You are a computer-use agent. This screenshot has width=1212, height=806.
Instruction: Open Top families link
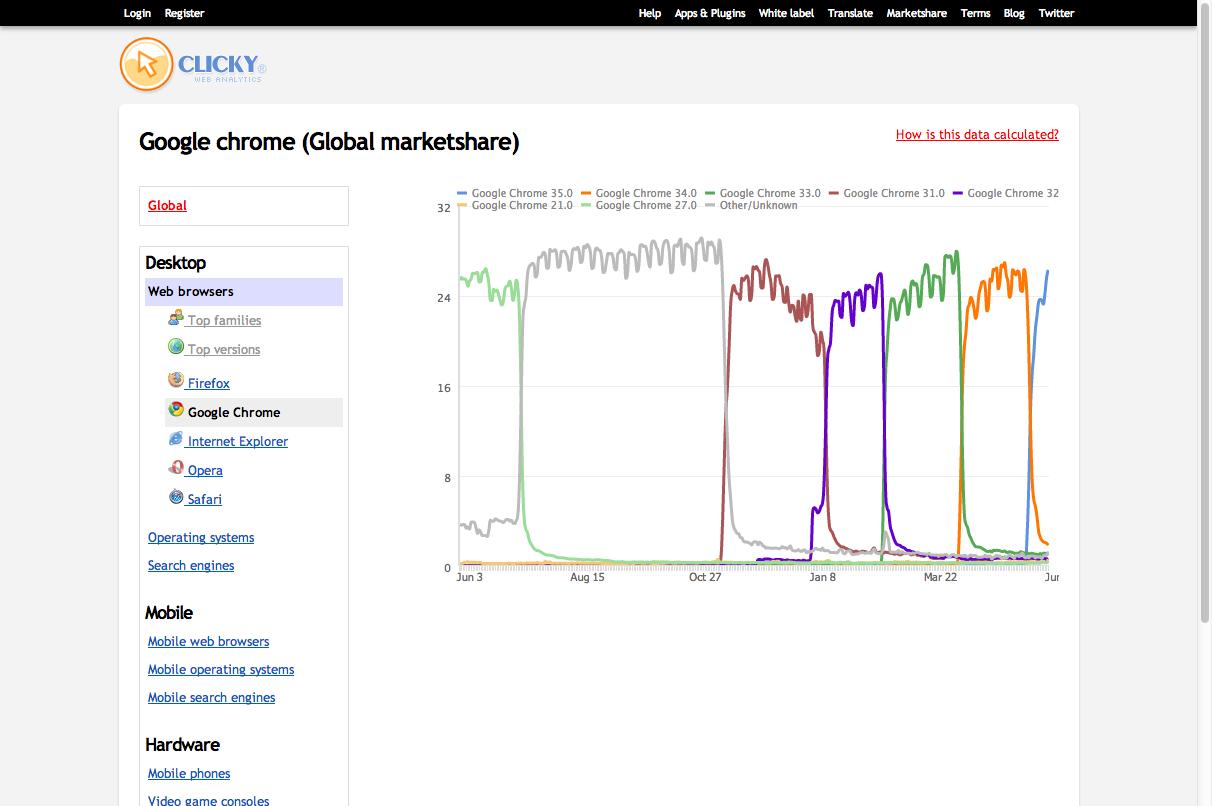[x=224, y=321]
